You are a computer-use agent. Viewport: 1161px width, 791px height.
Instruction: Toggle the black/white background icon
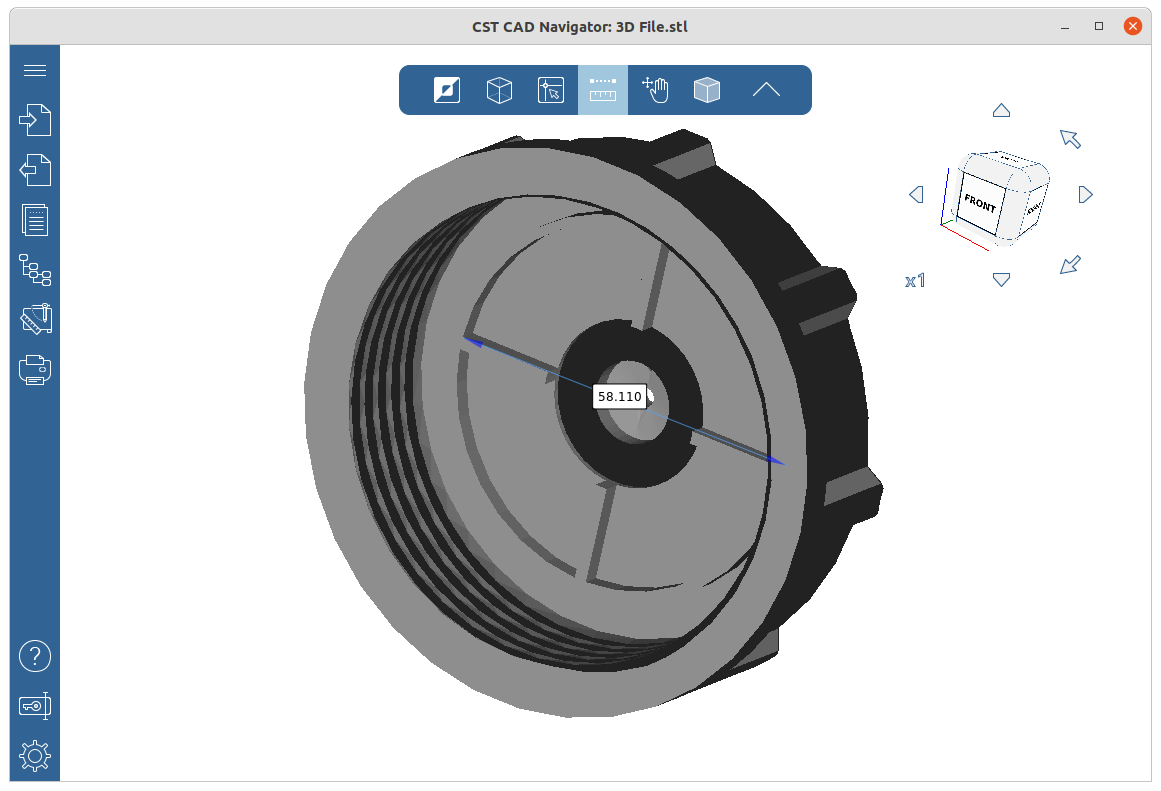447,90
